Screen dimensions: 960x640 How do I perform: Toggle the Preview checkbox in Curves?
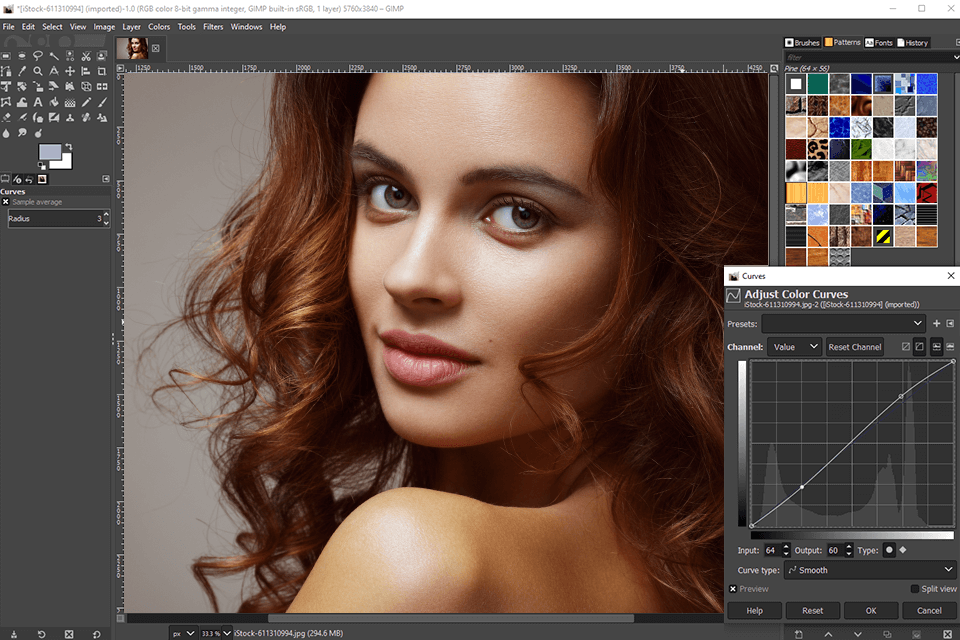733,588
